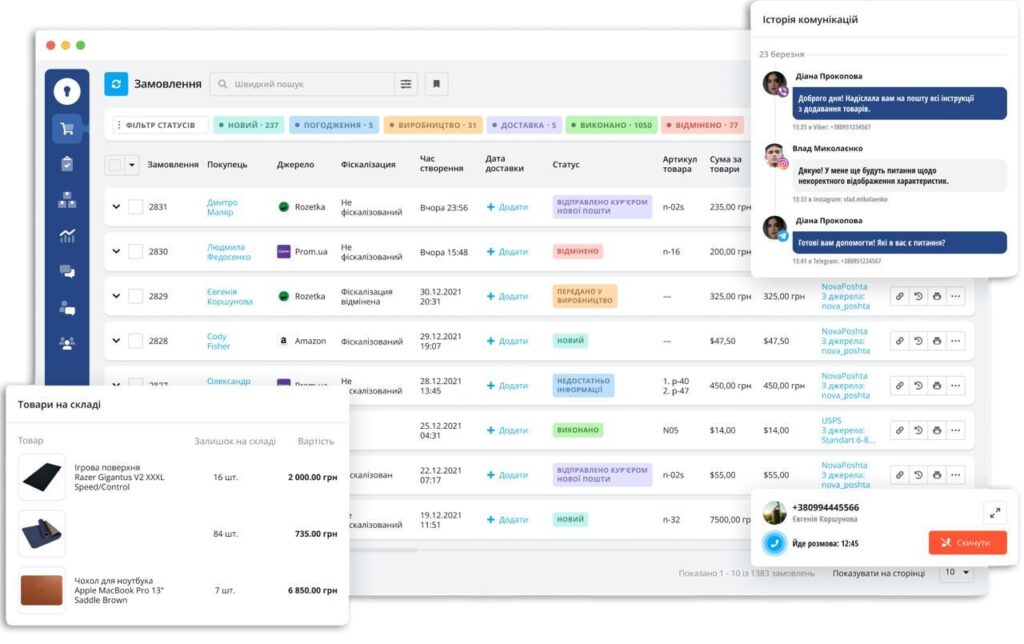This screenshot has height=644, width=1024.
Task: Expand the call window with arrows icon
Action: 994,512
